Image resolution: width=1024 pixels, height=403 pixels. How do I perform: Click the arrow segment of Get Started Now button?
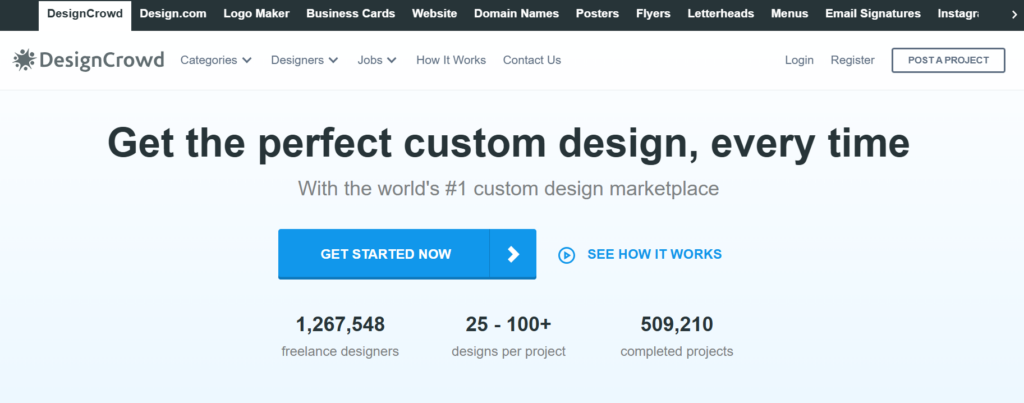513,254
